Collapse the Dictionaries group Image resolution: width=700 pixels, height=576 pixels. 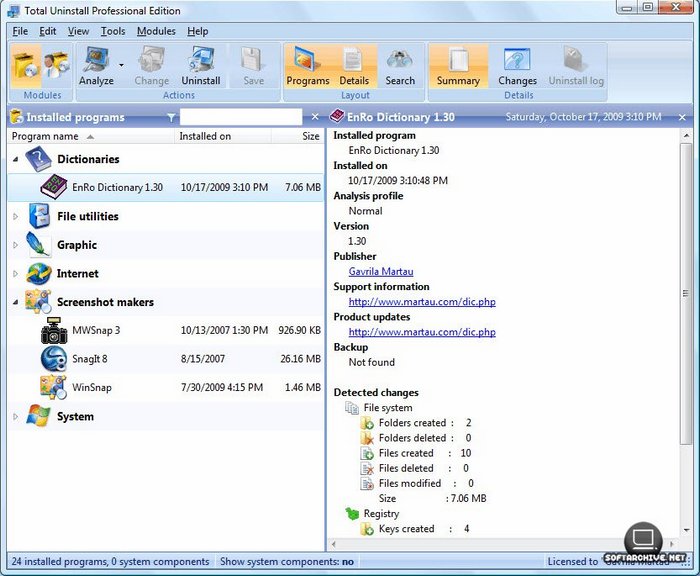[x=16, y=159]
